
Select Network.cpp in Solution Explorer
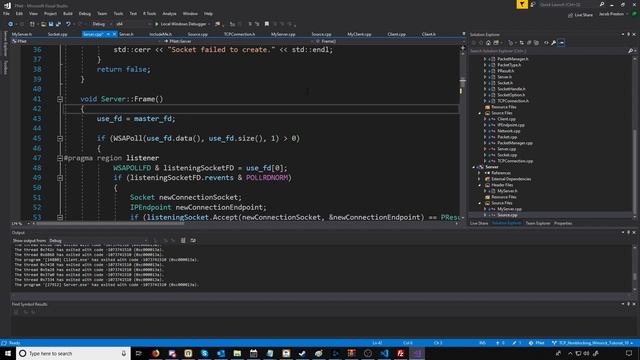pyautogui.click(x=509, y=131)
